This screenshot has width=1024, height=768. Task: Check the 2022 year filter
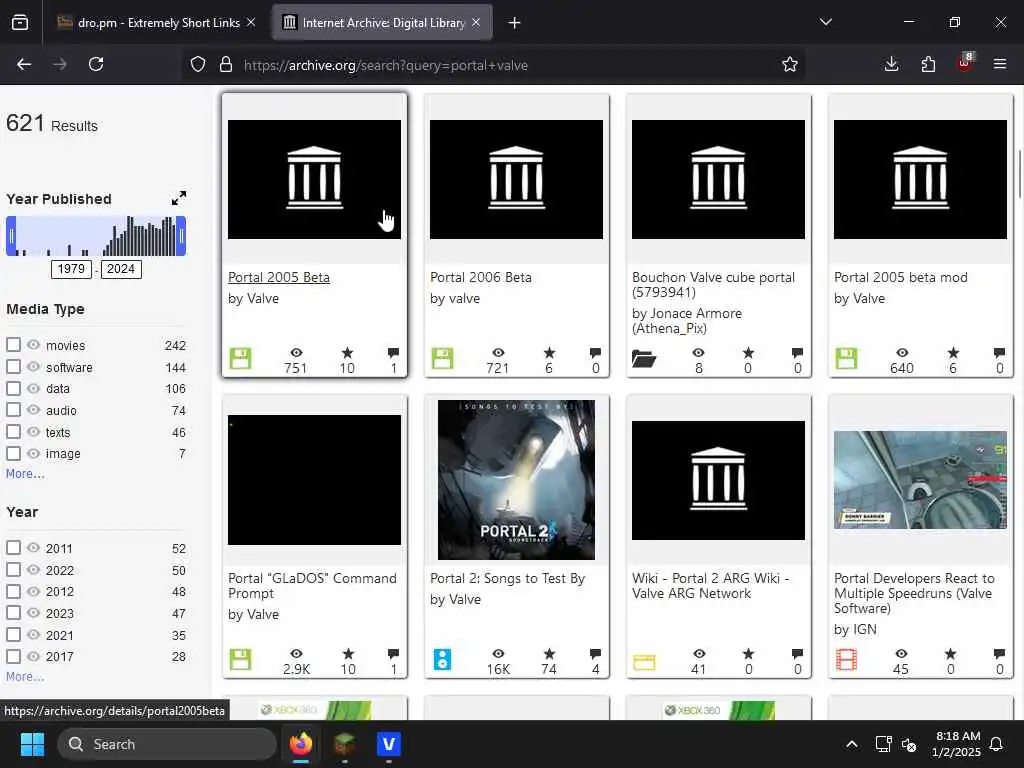(13, 569)
